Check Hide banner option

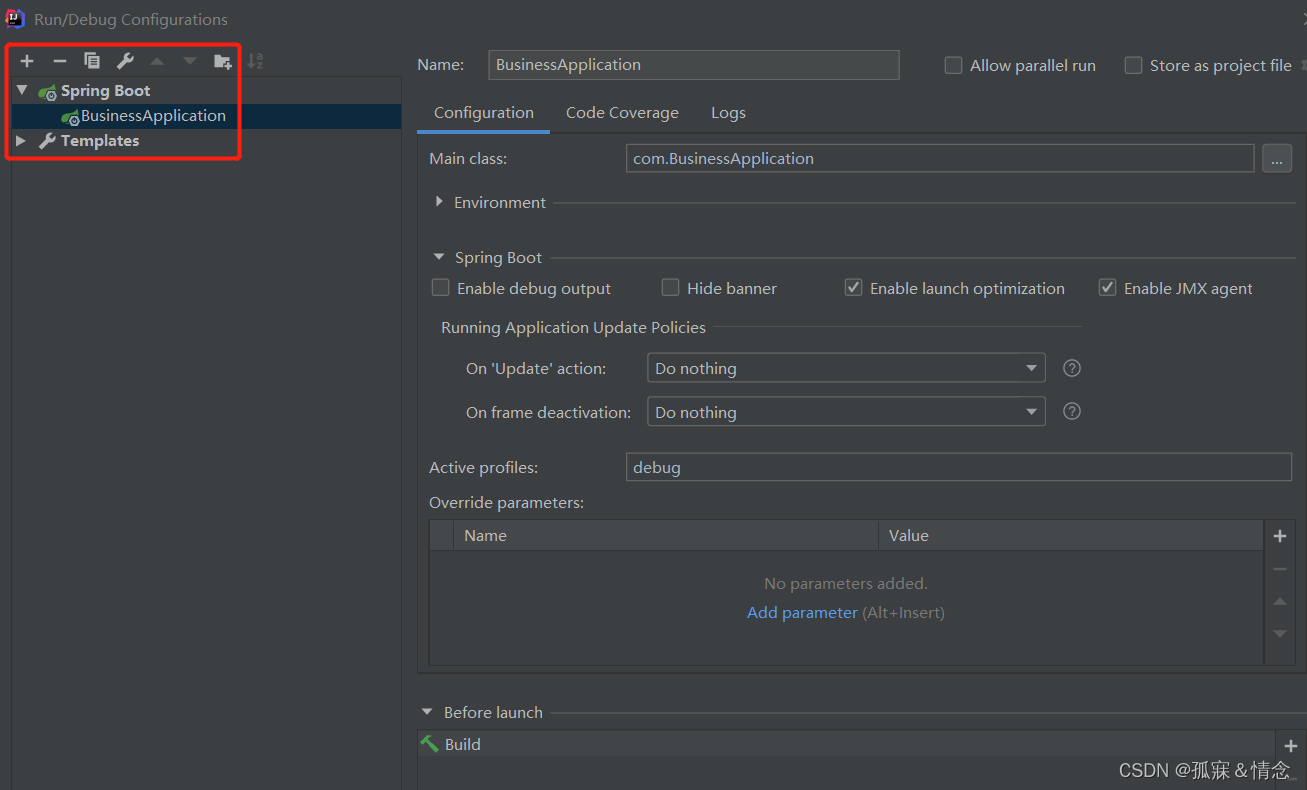670,288
